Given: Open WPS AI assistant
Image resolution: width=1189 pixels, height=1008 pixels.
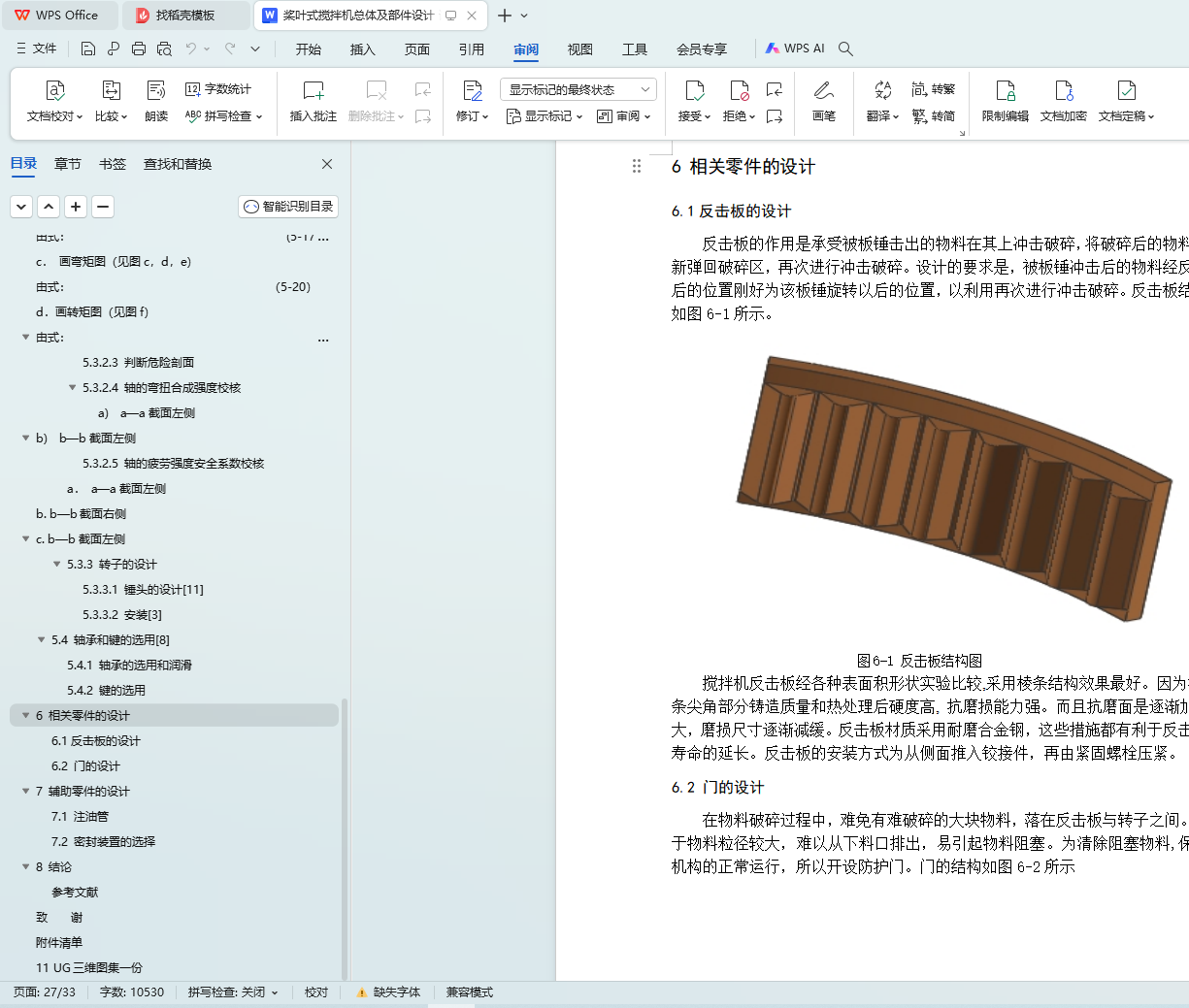Looking at the screenshot, I should [x=795, y=49].
